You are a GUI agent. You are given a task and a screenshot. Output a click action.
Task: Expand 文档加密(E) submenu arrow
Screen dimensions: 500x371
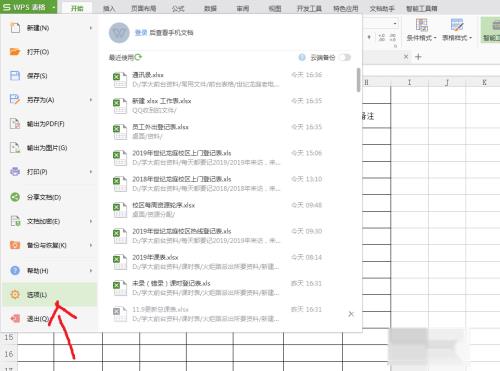pos(91,221)
